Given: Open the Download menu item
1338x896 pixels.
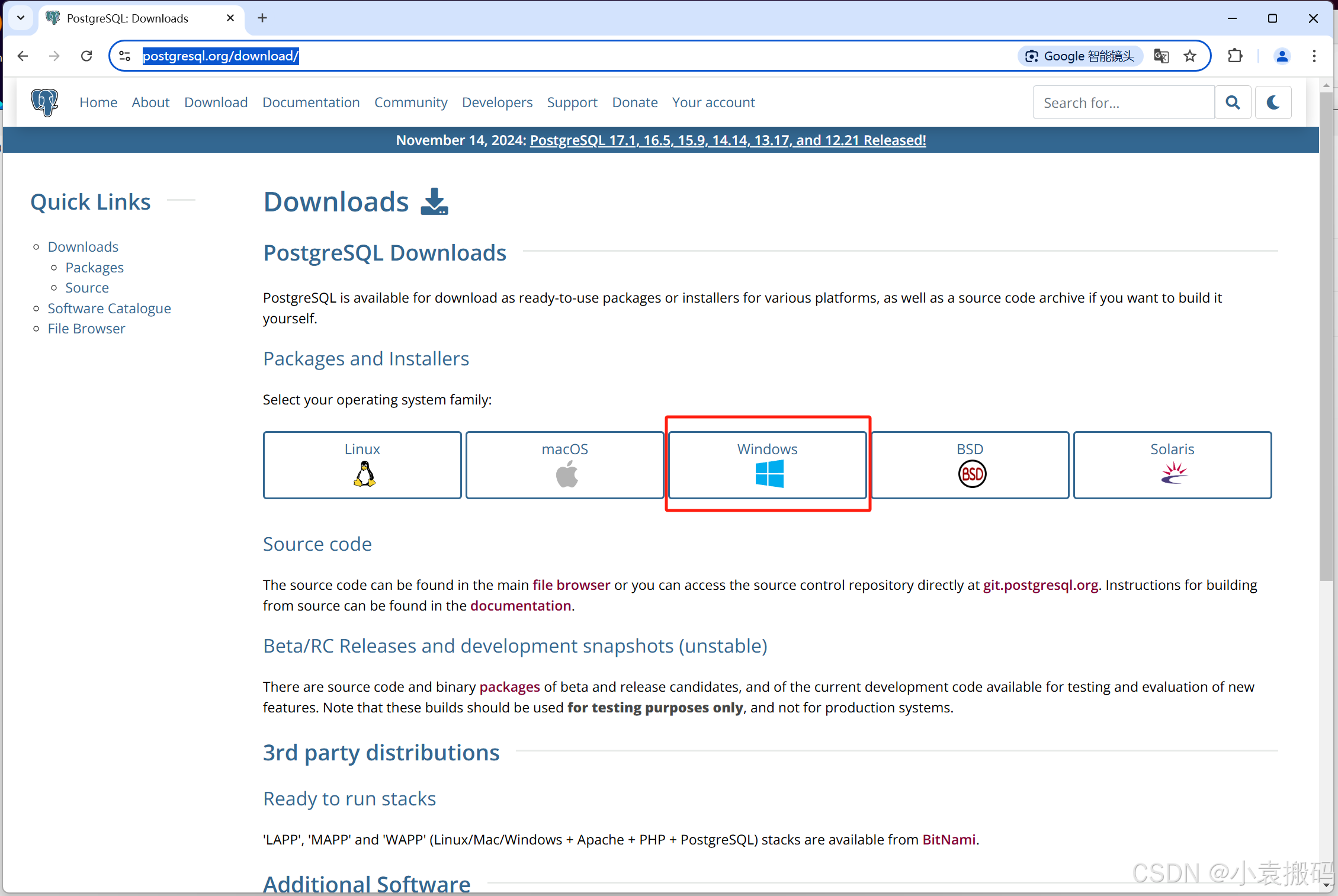Looking at the screenshot, I should [x=215, y=101].
